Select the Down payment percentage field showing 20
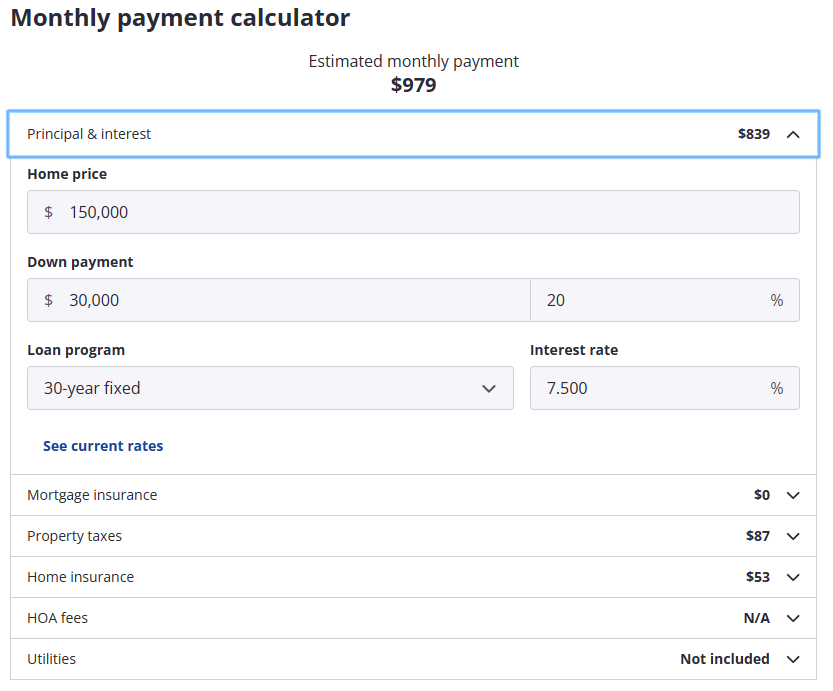This screenshot has width=833, height=691. click(650, 300)
